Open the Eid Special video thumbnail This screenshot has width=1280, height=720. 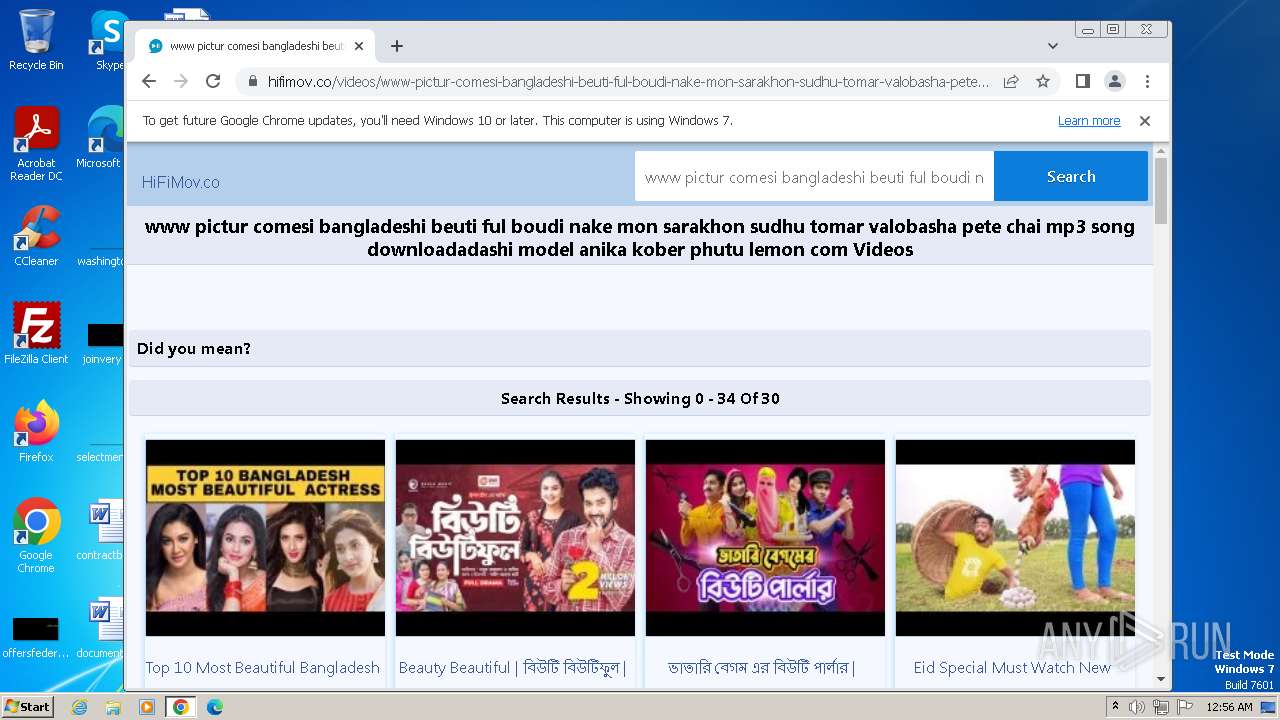(1015, 538)
